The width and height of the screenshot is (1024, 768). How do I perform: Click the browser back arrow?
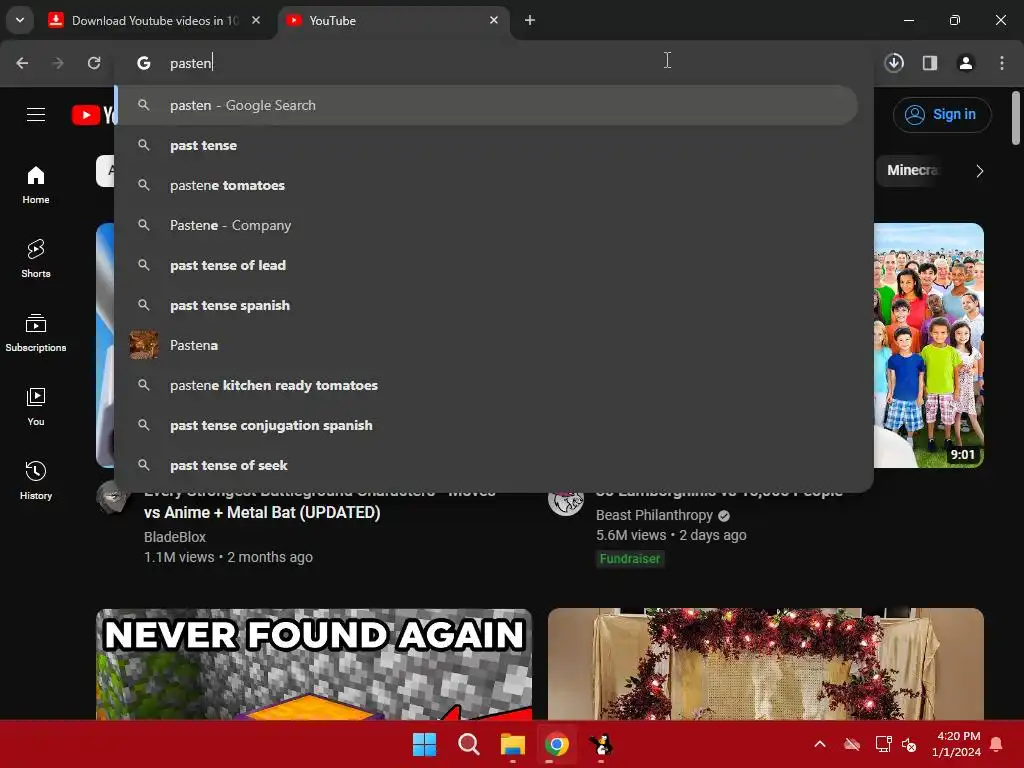(x=22, y=63)
